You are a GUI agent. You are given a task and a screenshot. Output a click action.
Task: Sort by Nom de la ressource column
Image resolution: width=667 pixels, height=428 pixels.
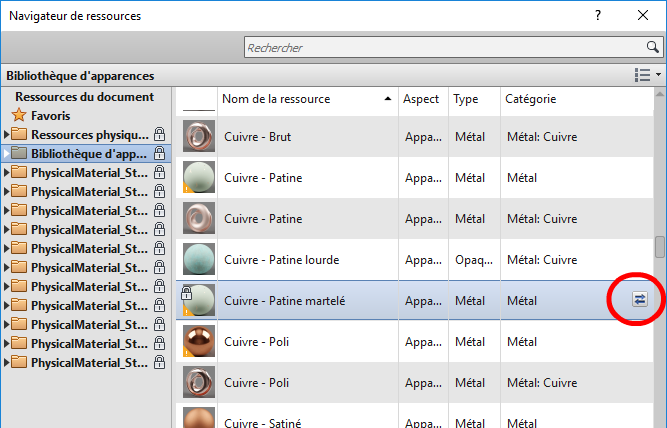(300, 99)
